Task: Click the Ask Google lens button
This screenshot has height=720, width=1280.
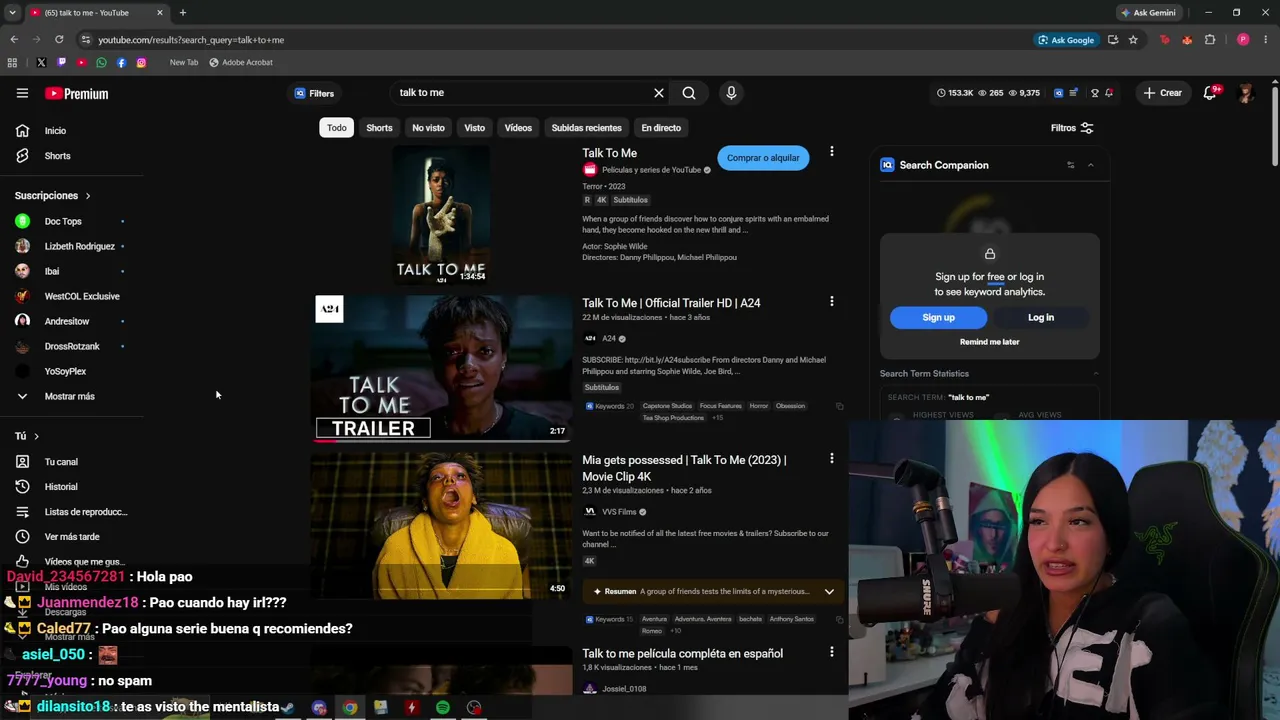Action: click(x=1065, y=40)
